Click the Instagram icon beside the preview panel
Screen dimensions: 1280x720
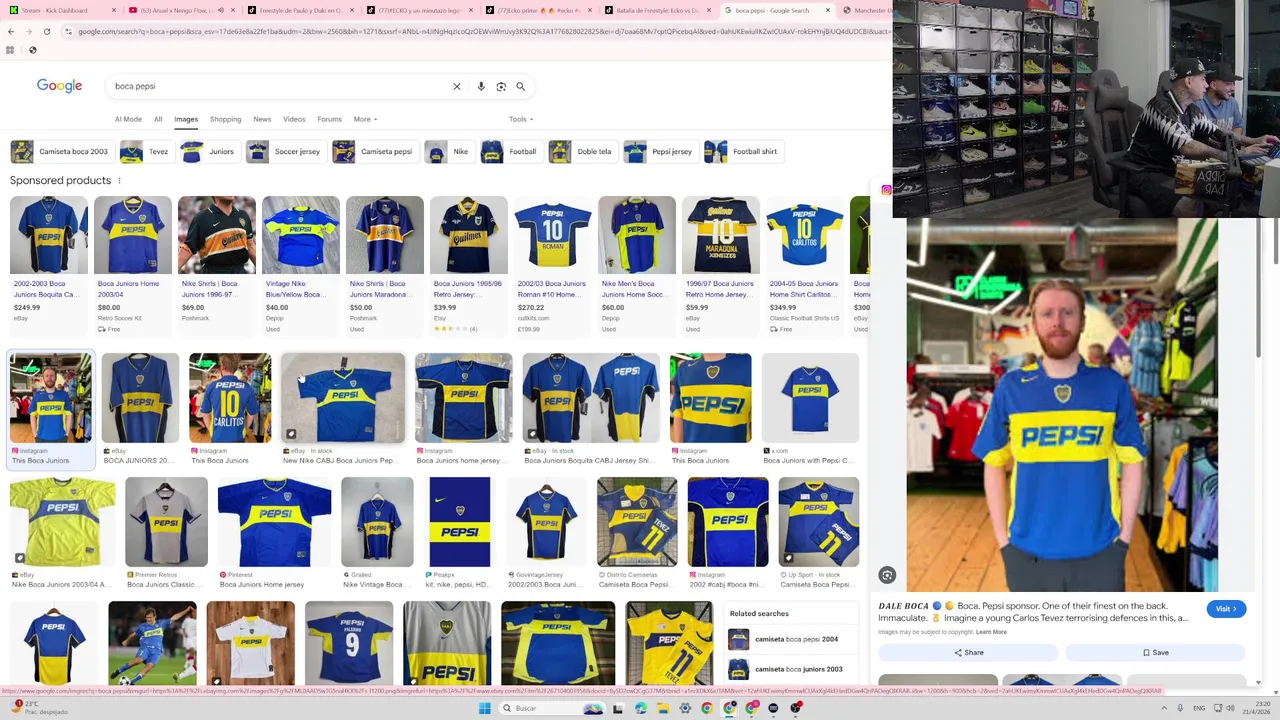[x=886, y=190]
